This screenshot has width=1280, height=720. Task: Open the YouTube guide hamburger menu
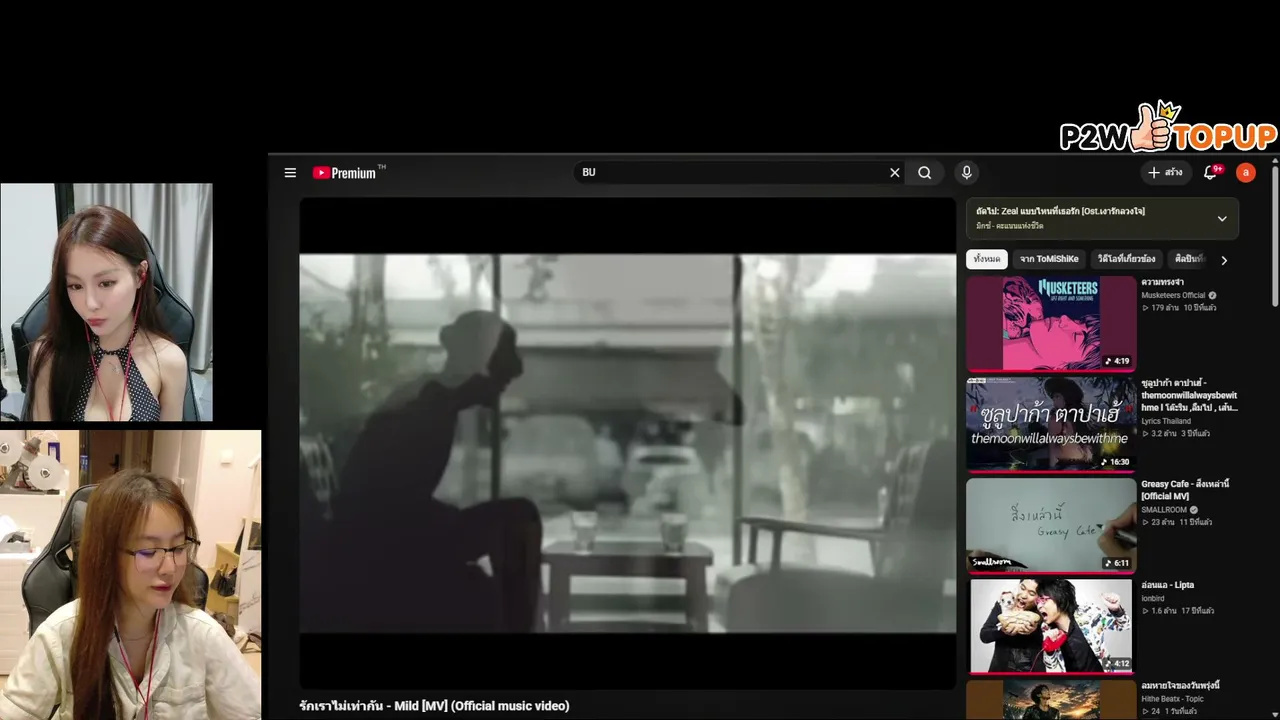[290, 173]
